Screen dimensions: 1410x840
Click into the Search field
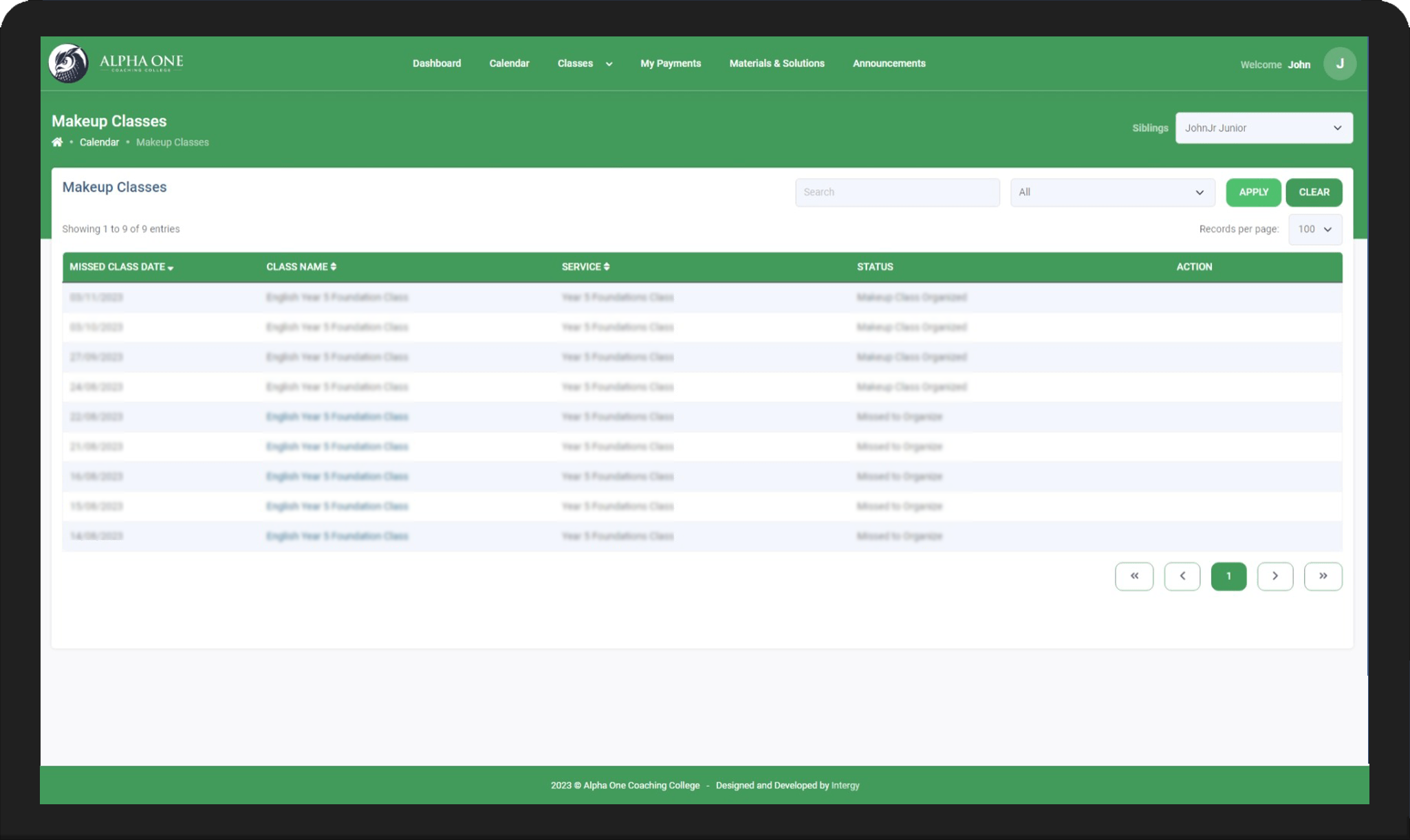897,192
